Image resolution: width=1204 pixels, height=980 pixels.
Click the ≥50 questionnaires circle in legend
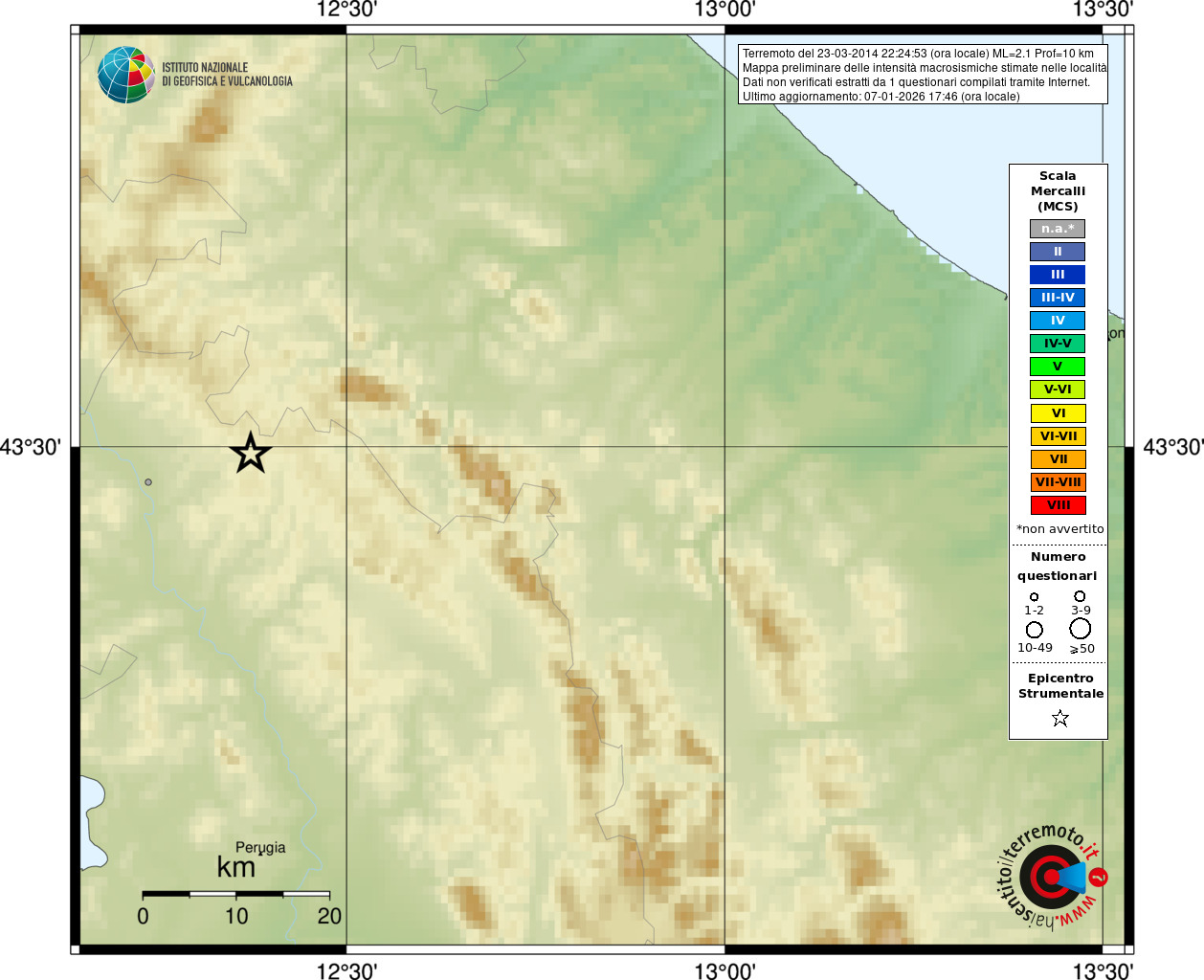pos(1081,629)
